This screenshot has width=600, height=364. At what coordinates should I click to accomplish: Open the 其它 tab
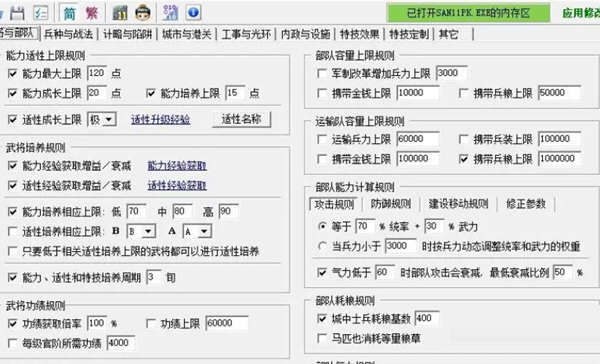coord(448,34)
